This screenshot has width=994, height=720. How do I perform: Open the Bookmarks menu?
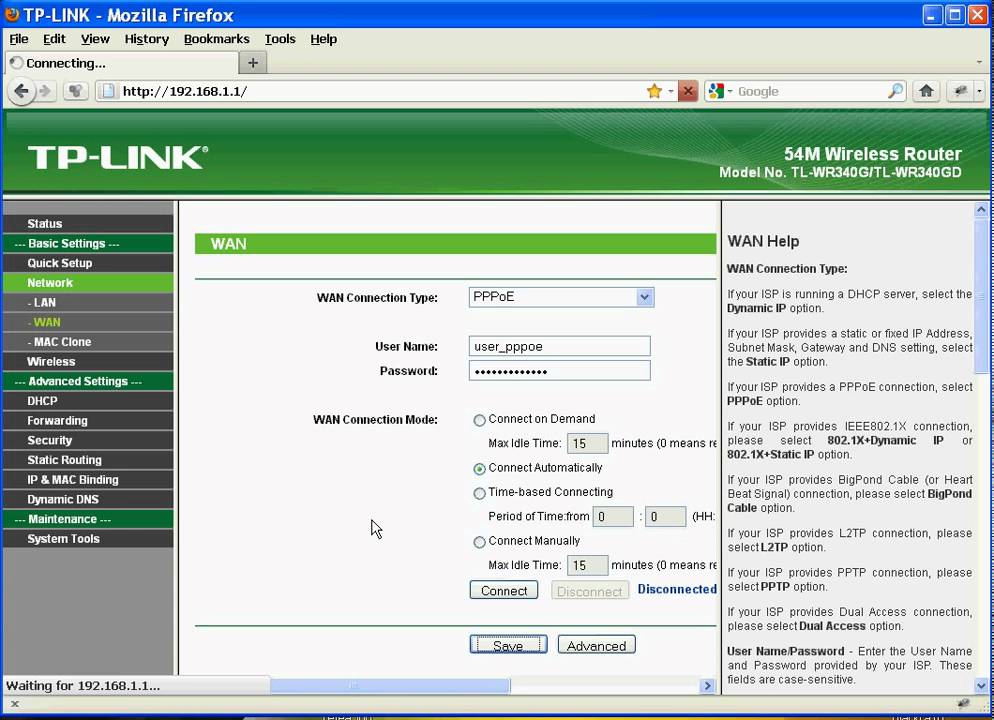pyautogui.click(x=216, y=39)
